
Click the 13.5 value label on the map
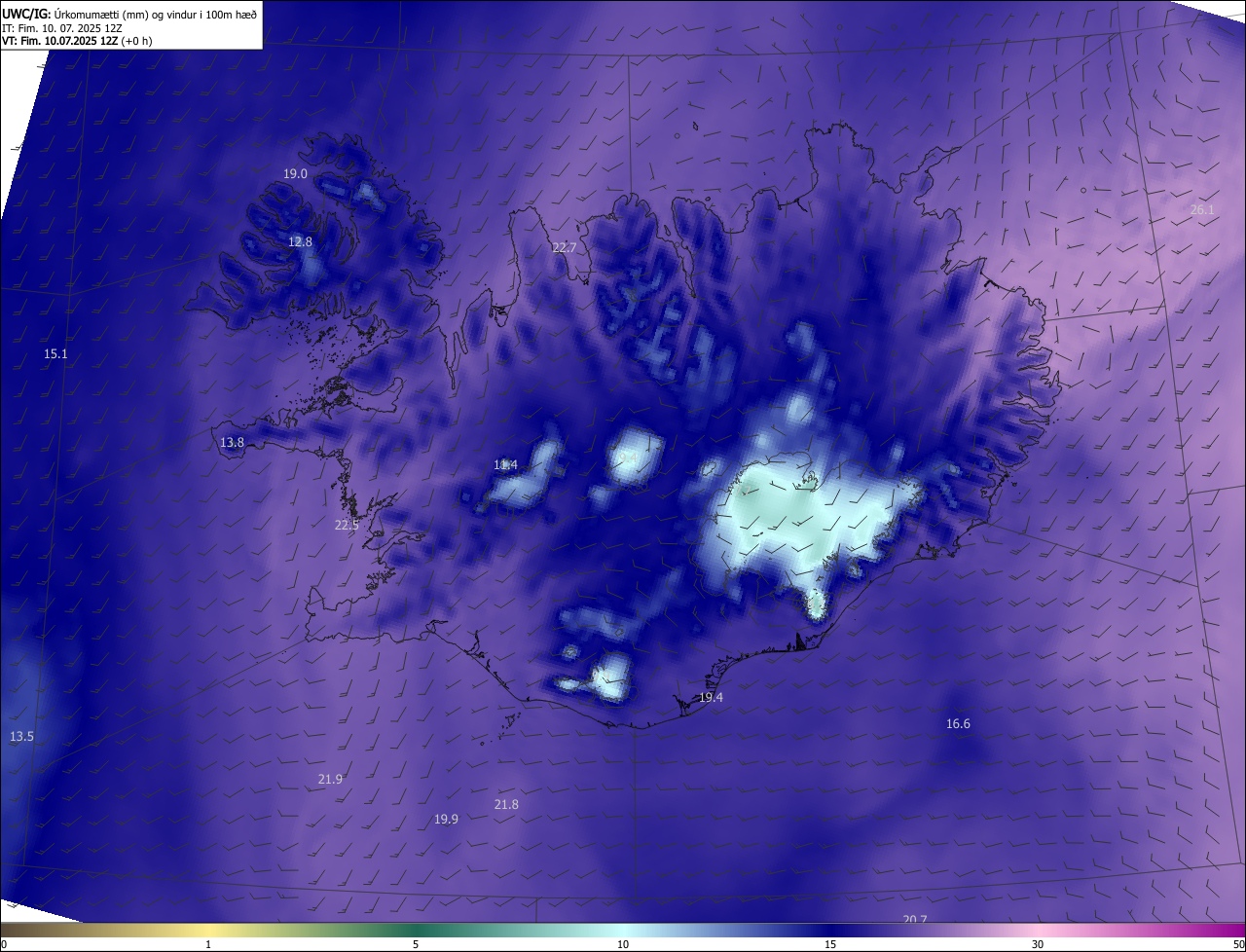(x=21, y=736)
